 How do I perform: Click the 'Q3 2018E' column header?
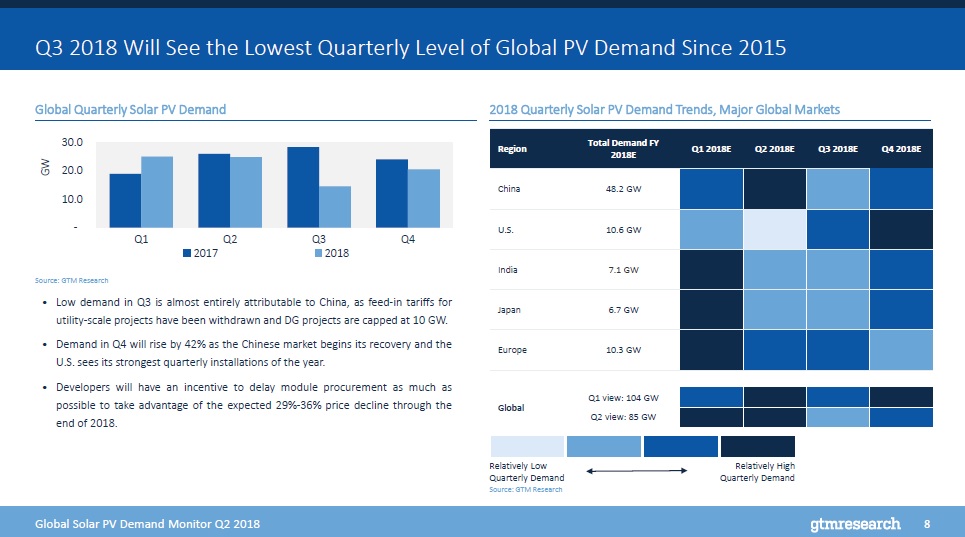click(x=838, y=149)
